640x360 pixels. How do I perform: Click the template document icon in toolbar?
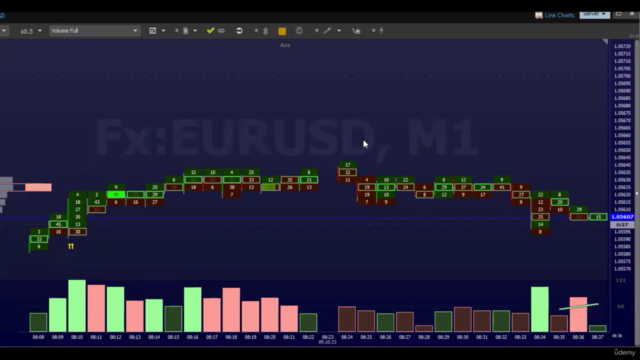point(186,31)
